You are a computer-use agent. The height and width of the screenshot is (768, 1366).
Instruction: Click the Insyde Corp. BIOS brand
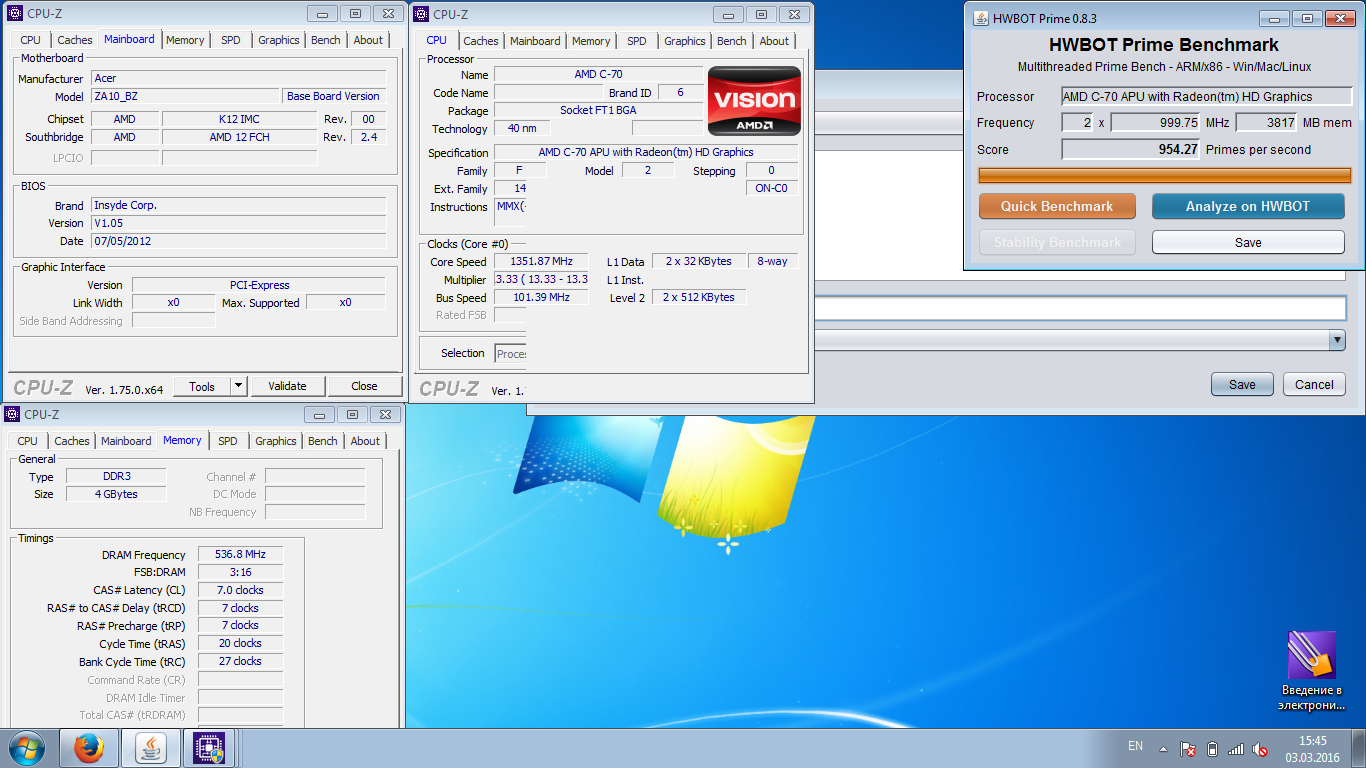pyautogui.click(x=238, y=205)
